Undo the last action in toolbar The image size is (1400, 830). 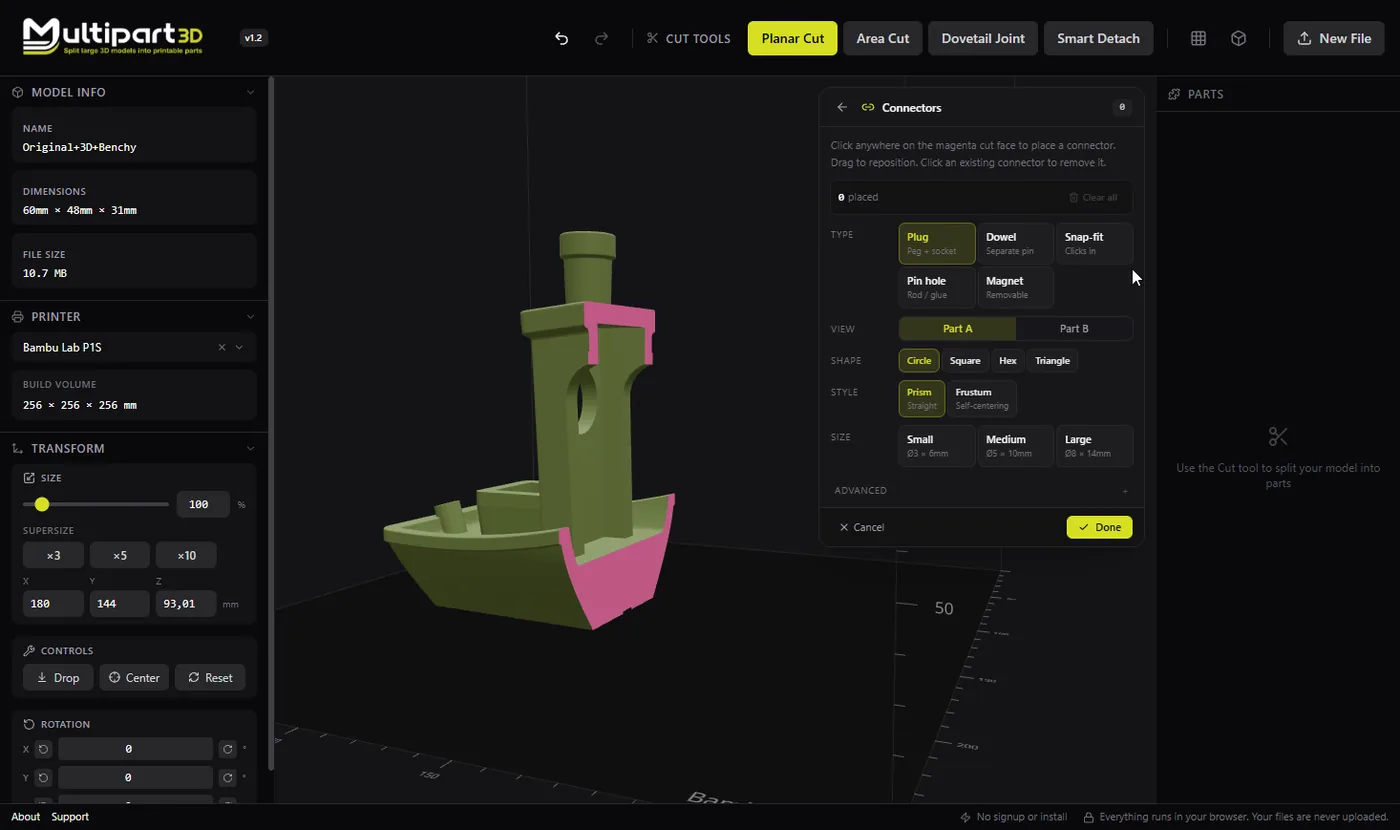(562, 38)
